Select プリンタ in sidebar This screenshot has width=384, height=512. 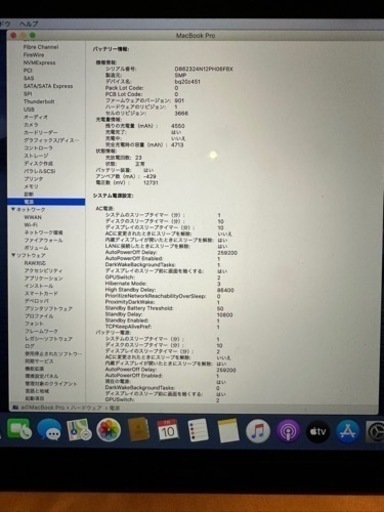pyautogui.click(x=33, y=179)
